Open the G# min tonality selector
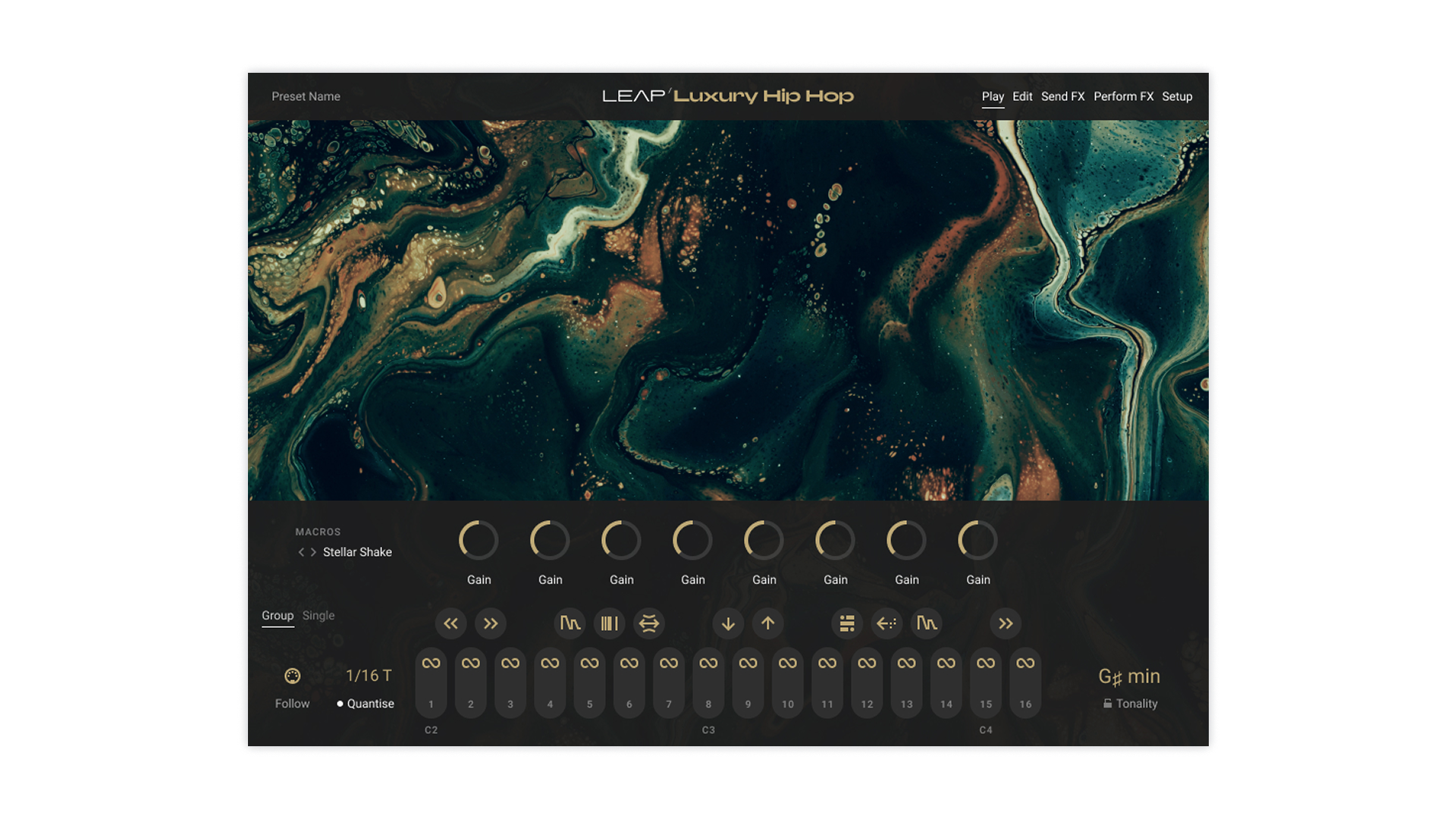The image size is (1456, 819). tap(1129, 676)
